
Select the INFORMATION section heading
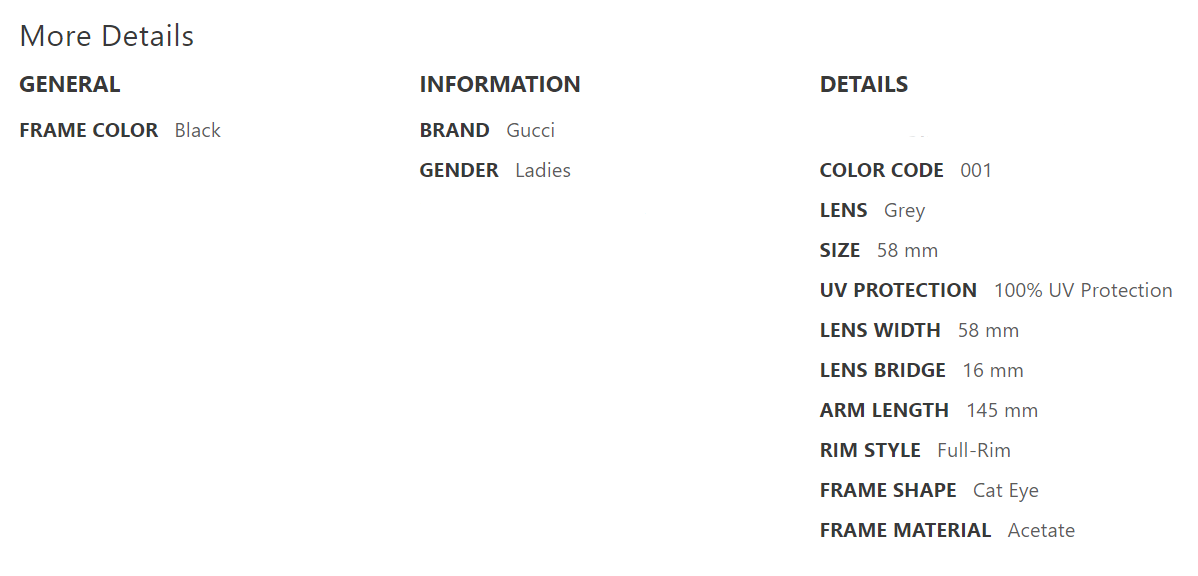(x=500, y=85)
